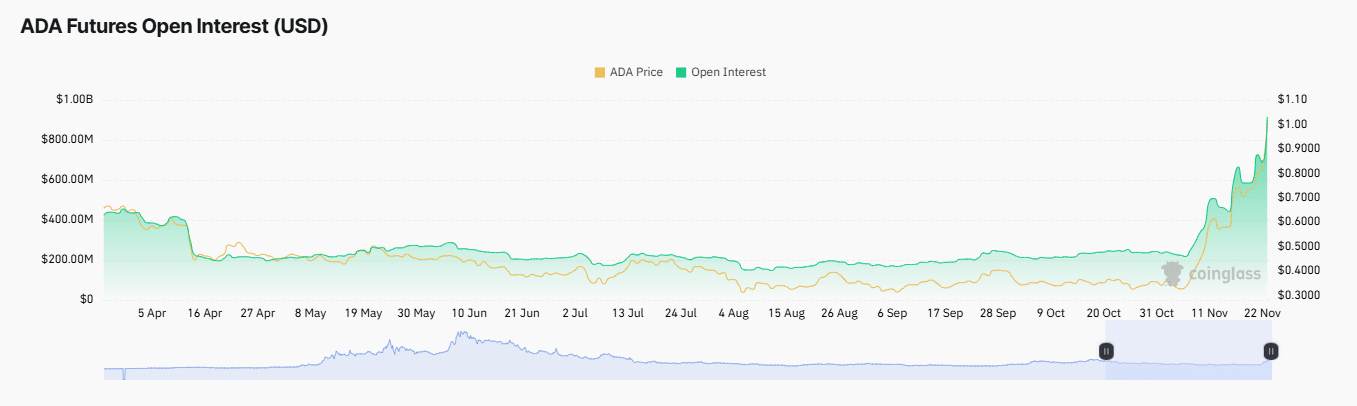
Task: Click the navigator chart's highest peak
Action: tap(461, 334)
